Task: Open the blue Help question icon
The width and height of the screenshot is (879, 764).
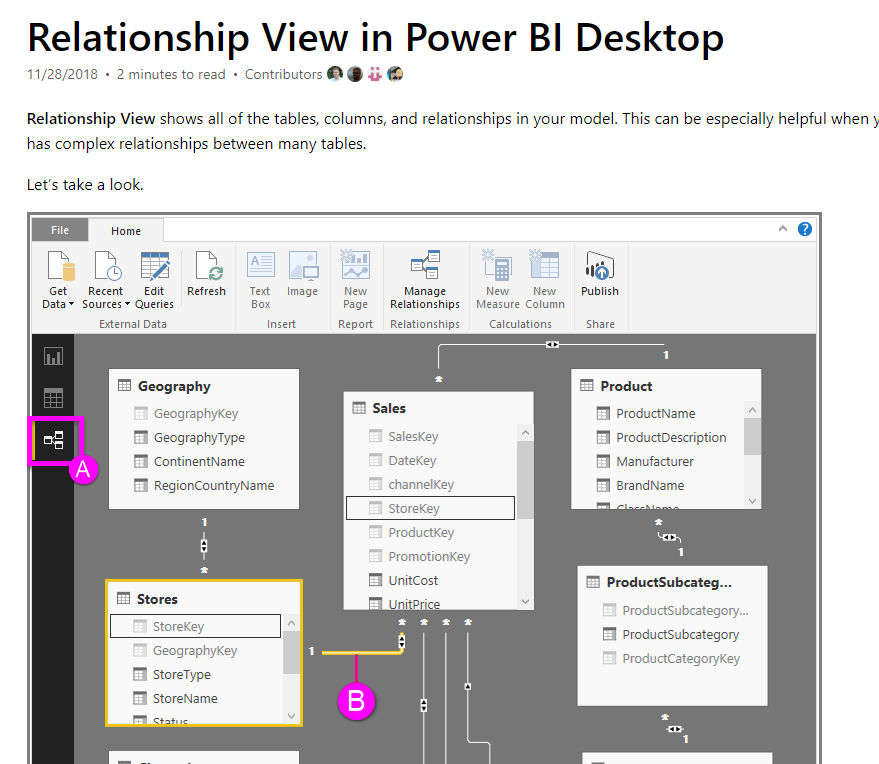Action: 804,229
